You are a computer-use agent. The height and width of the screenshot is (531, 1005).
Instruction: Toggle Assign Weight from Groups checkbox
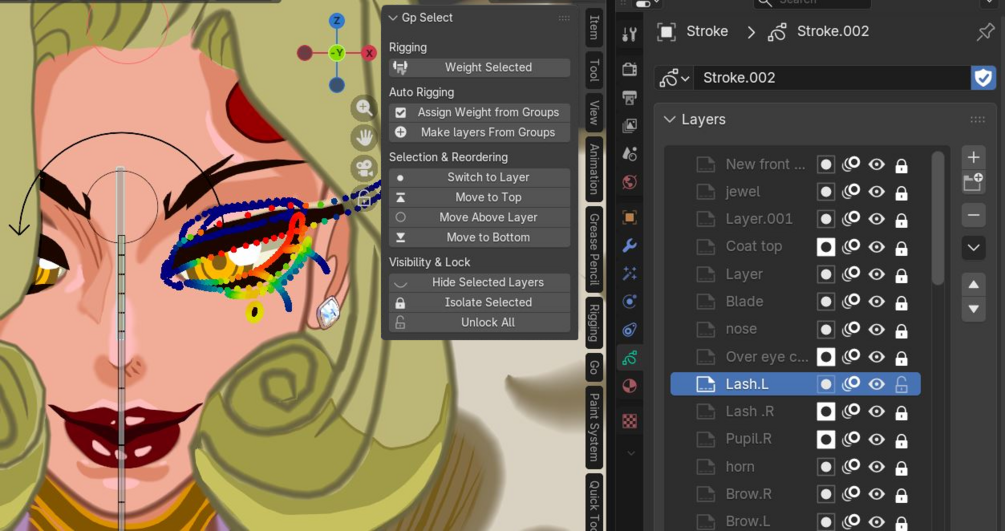point(401,112)
